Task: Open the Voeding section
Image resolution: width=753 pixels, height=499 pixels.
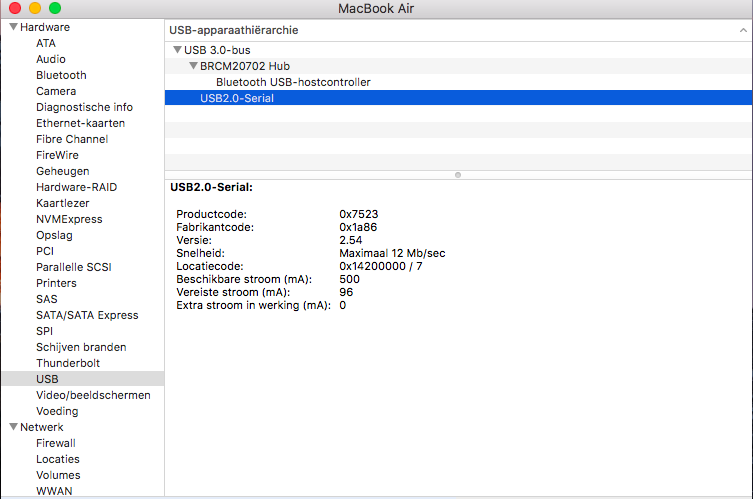Action: 57,411
